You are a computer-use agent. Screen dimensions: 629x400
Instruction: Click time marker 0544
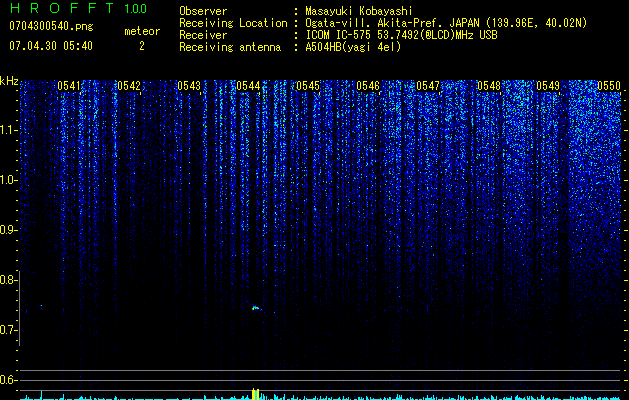click(248, 86)
